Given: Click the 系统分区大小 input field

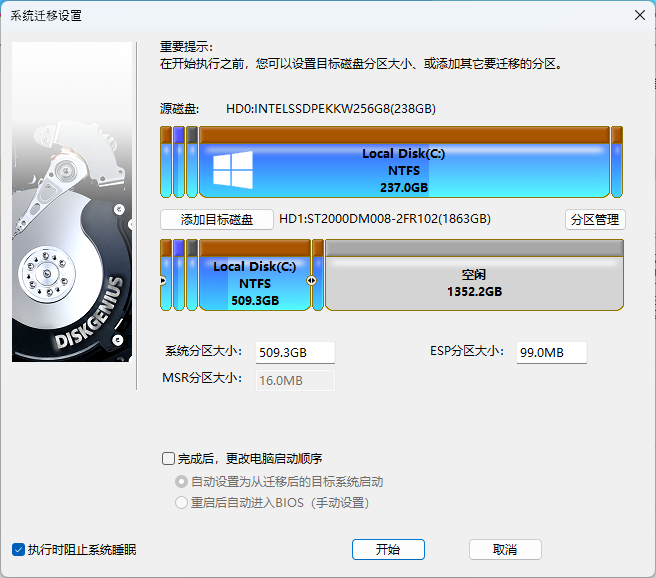Looking at the screenshot, I should pyautogui.click(x=295, y=353).
